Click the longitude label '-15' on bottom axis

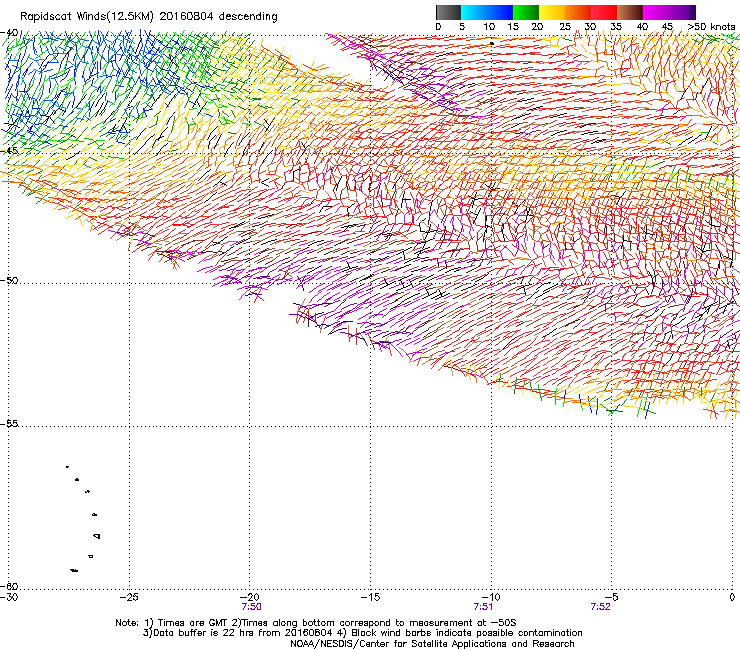[370, 597]
